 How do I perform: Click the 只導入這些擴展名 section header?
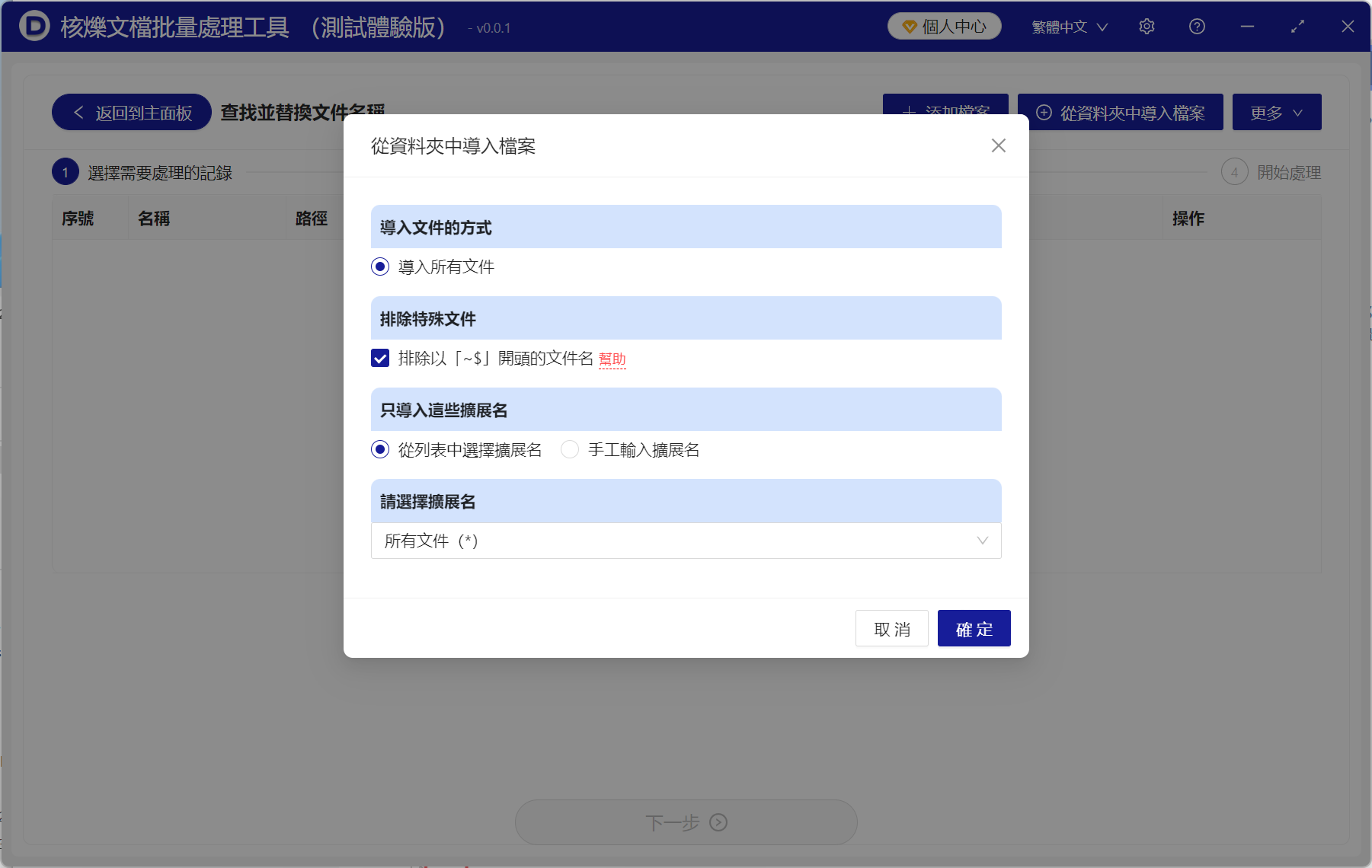[686, 410]
